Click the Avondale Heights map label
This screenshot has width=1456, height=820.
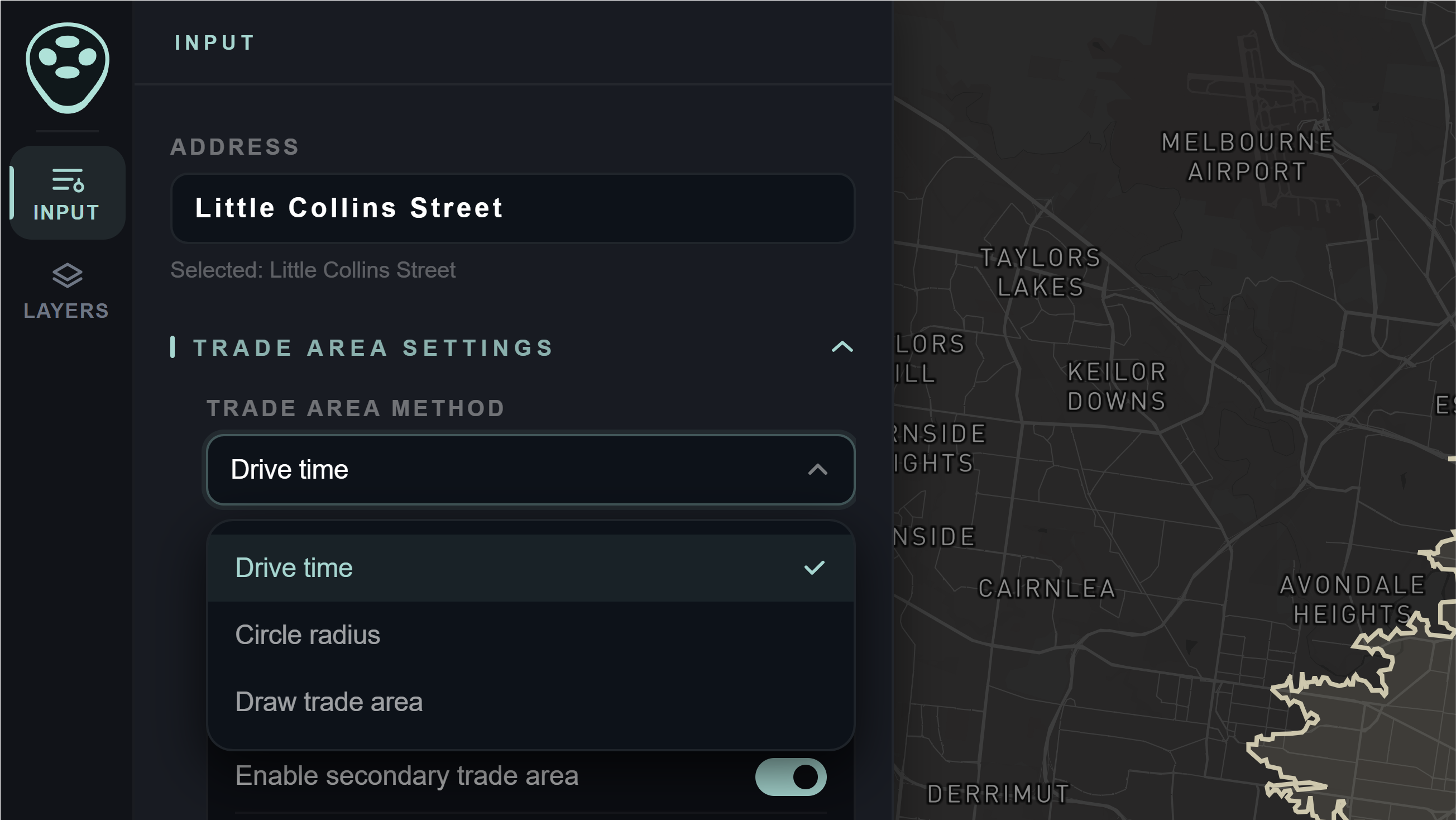click(x=1352, y=599)
